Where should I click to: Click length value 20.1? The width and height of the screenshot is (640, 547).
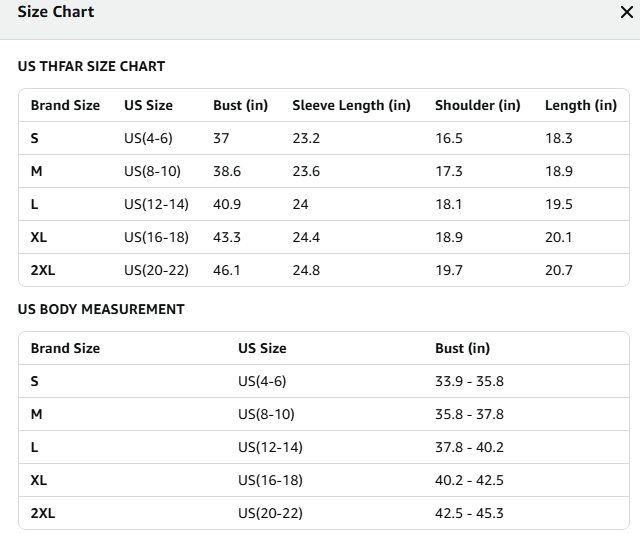[558, 238]
